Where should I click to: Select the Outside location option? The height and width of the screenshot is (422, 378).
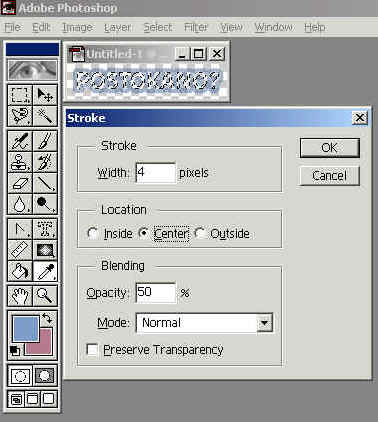[x=200, y=233]
